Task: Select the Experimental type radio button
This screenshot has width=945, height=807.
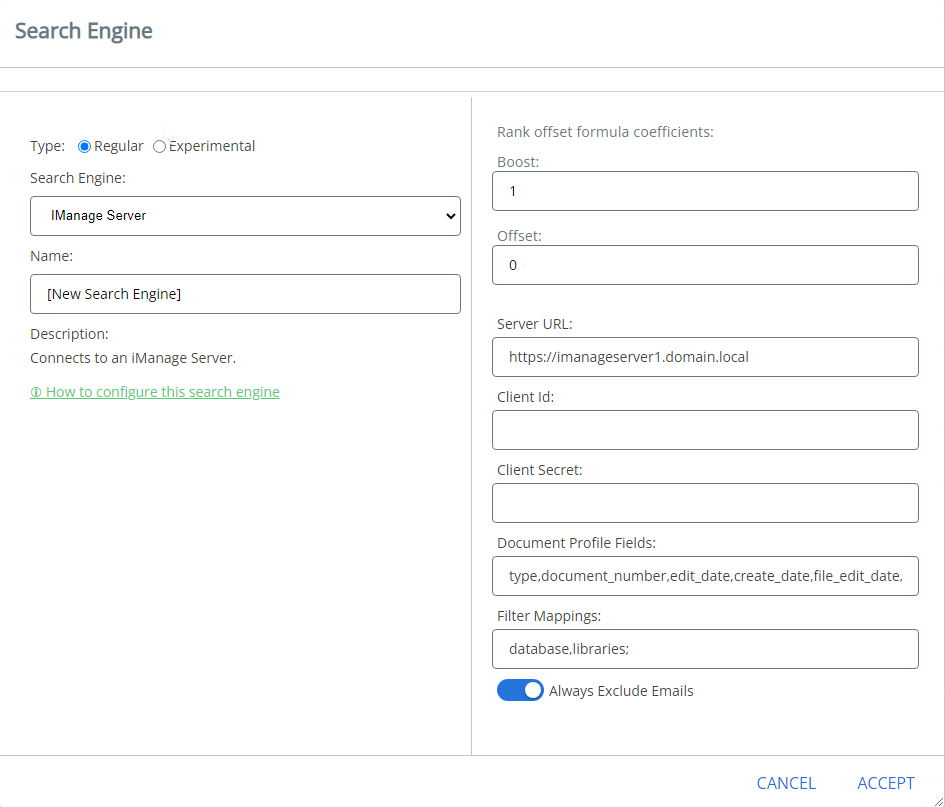Action: (x=160, y=147)
